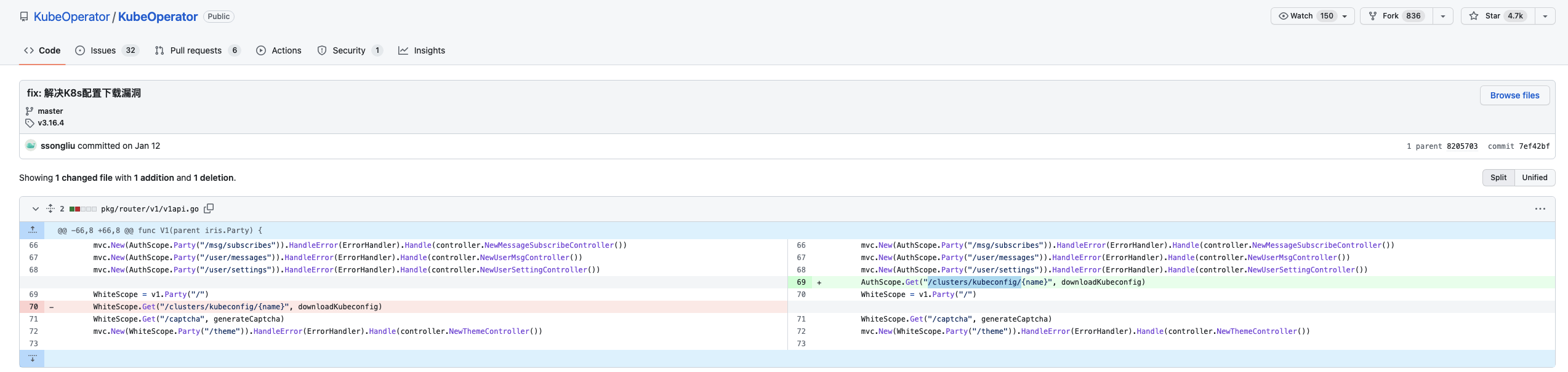Click the graph icon of Insights tab
The image size is (1568, 372).
(403, 50)
